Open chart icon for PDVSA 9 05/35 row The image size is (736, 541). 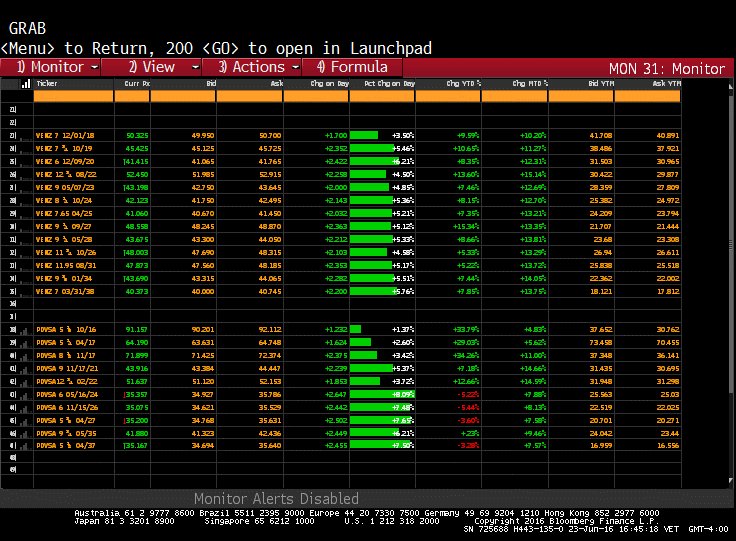(23, 434)
